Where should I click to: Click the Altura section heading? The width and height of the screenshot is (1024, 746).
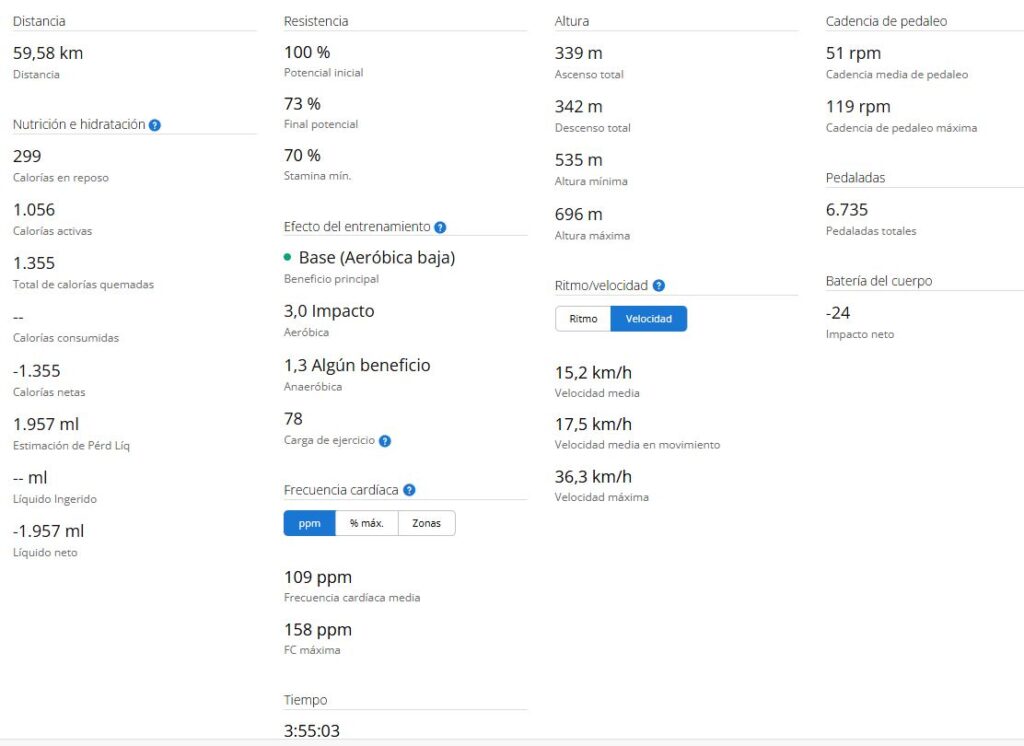[572, 21]
